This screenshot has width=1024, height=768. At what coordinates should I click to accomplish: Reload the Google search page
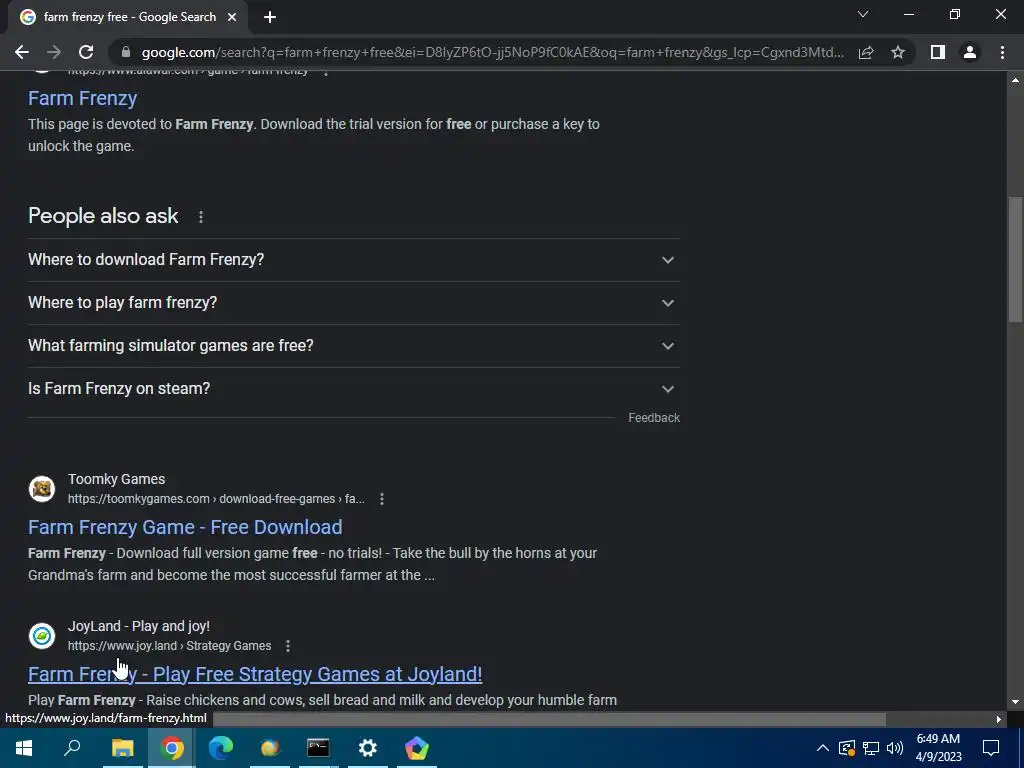click(86, 52)
